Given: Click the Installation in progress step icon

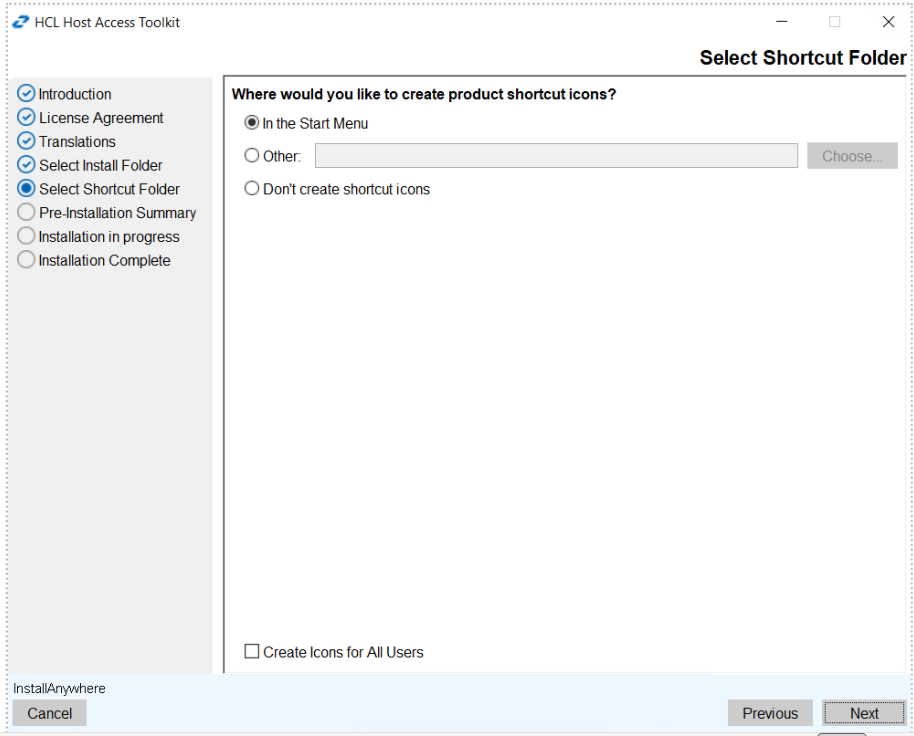Looking at the screenshot, I should (x=27, y=237).
